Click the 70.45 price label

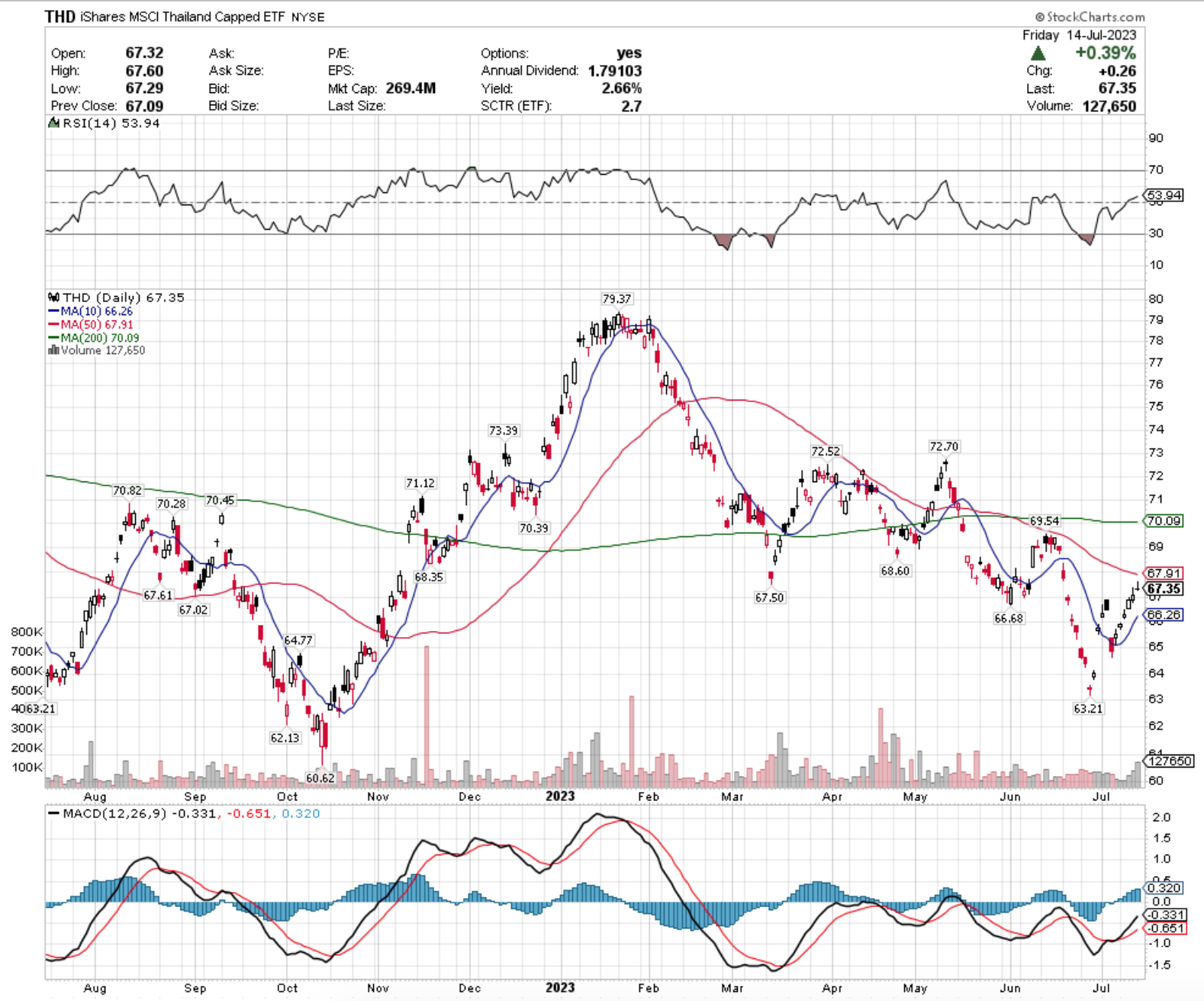(x=221, y=500)
